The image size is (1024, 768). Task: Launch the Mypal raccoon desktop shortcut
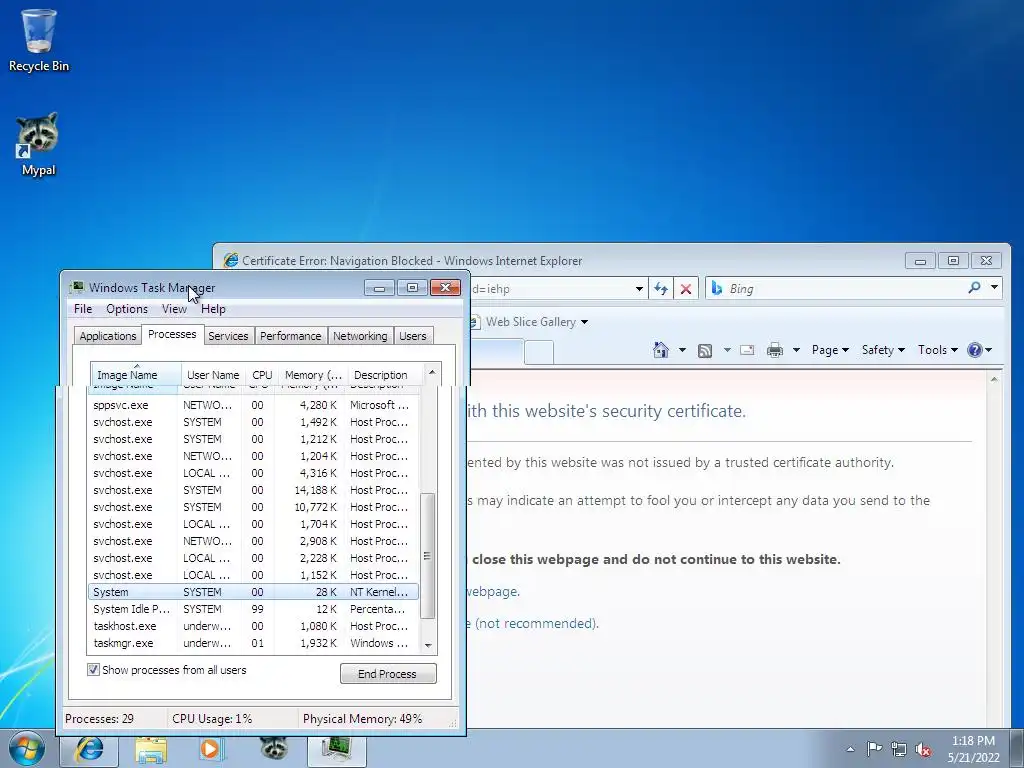pyautogui.click(x=39, y=144)
